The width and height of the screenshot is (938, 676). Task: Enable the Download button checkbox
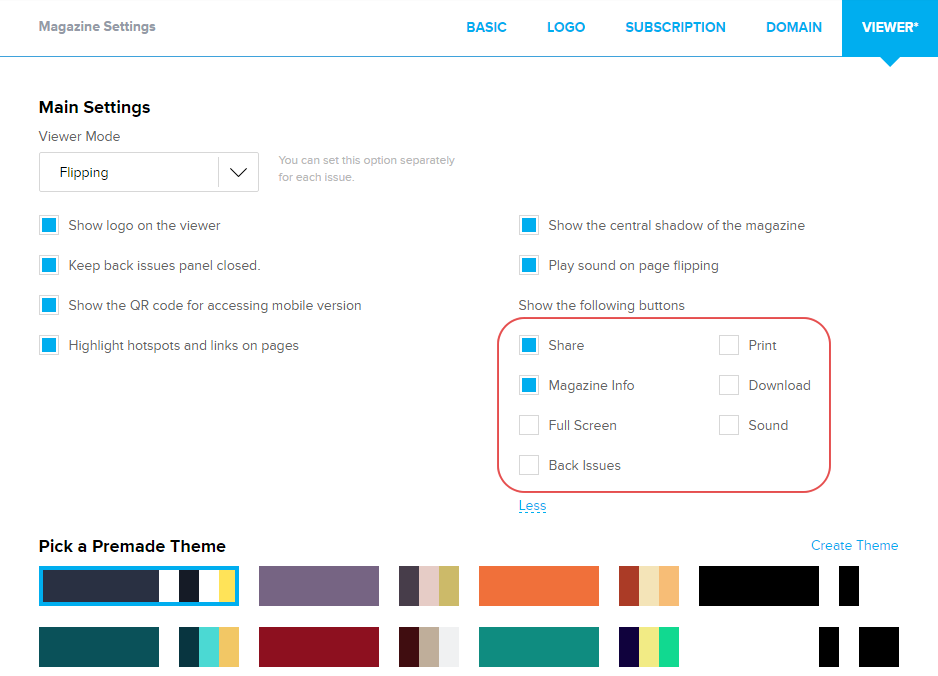pyautogui.click(x=729, y=385)
